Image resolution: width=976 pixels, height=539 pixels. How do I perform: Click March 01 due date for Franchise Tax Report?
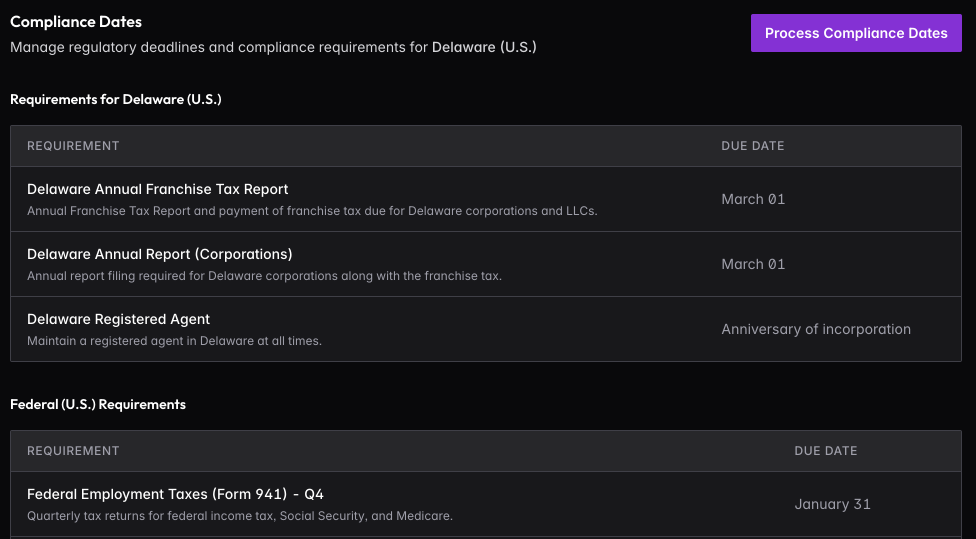[753, 199]
